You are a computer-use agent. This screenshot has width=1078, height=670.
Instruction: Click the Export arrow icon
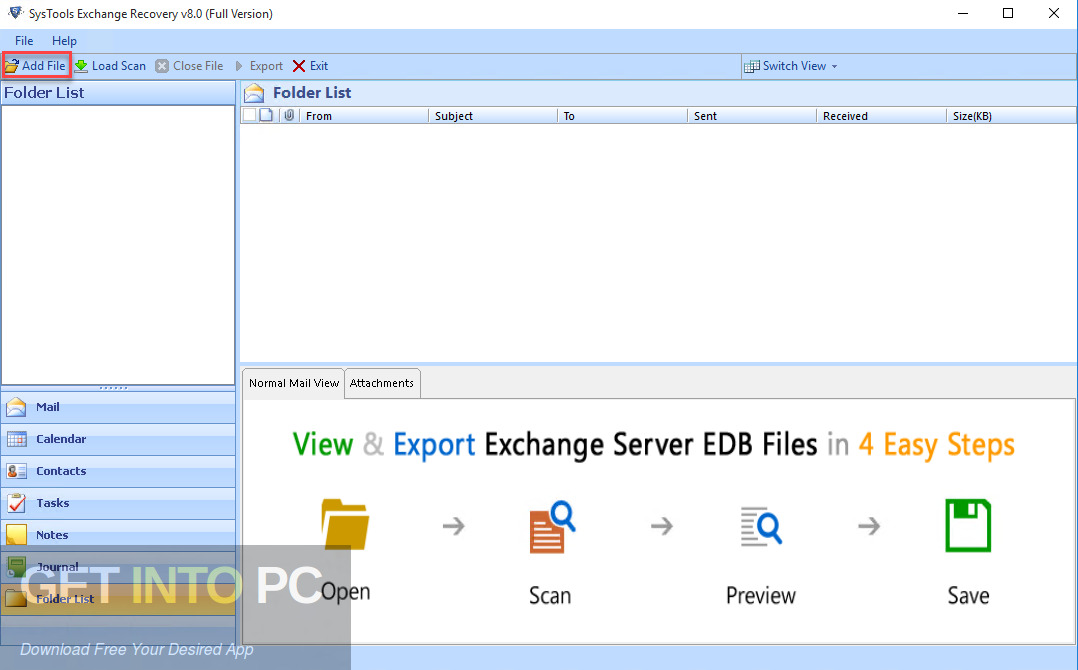pyautogui.click(x=239, y=66)
